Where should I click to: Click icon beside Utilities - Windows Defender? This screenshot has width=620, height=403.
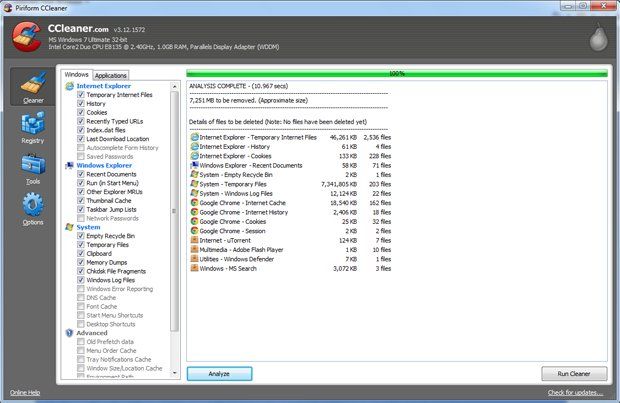coord(194,259)
